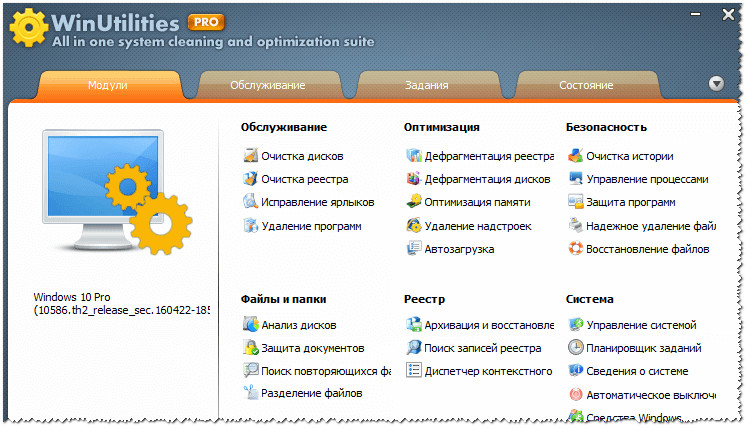Click the Разделение файлов icon
This screenshot has width=752, height=432.
[x=250, y=393]
